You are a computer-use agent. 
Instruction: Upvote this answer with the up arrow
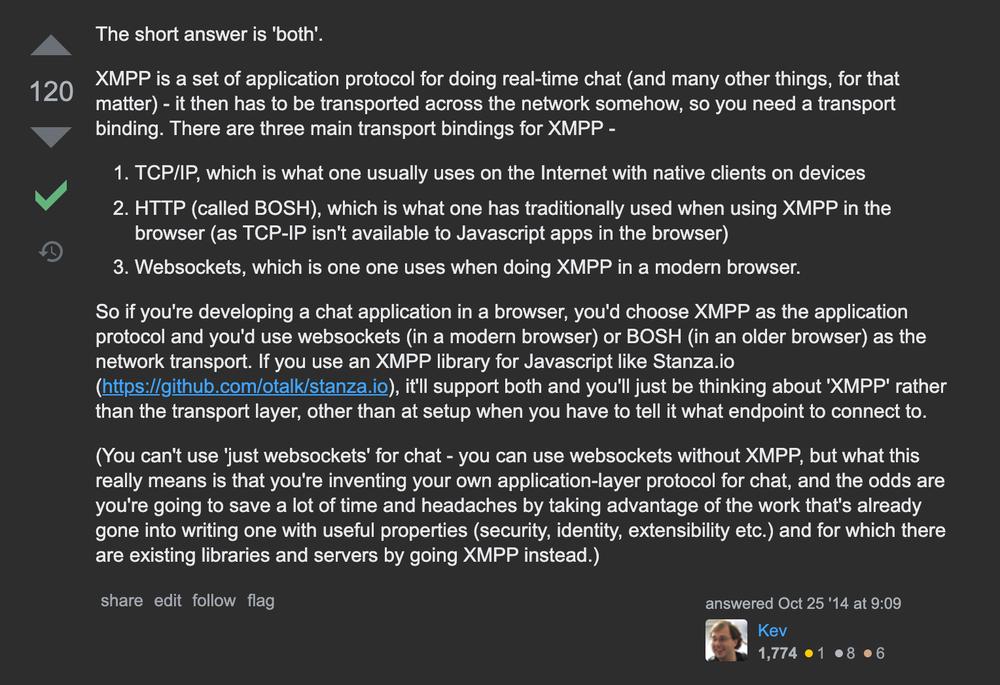pos(51,45)
